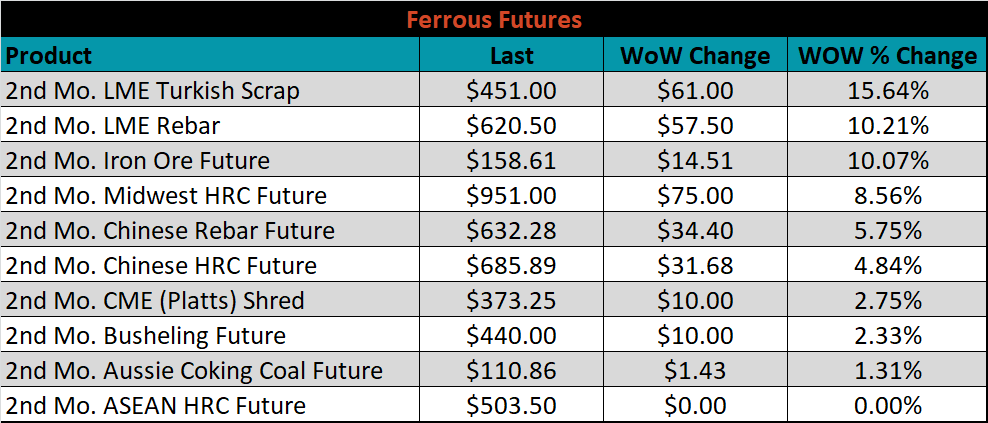Click the $440.00 Busheling Future price
The height and width of the screenshot is (423, 988).
coord(512,335)
